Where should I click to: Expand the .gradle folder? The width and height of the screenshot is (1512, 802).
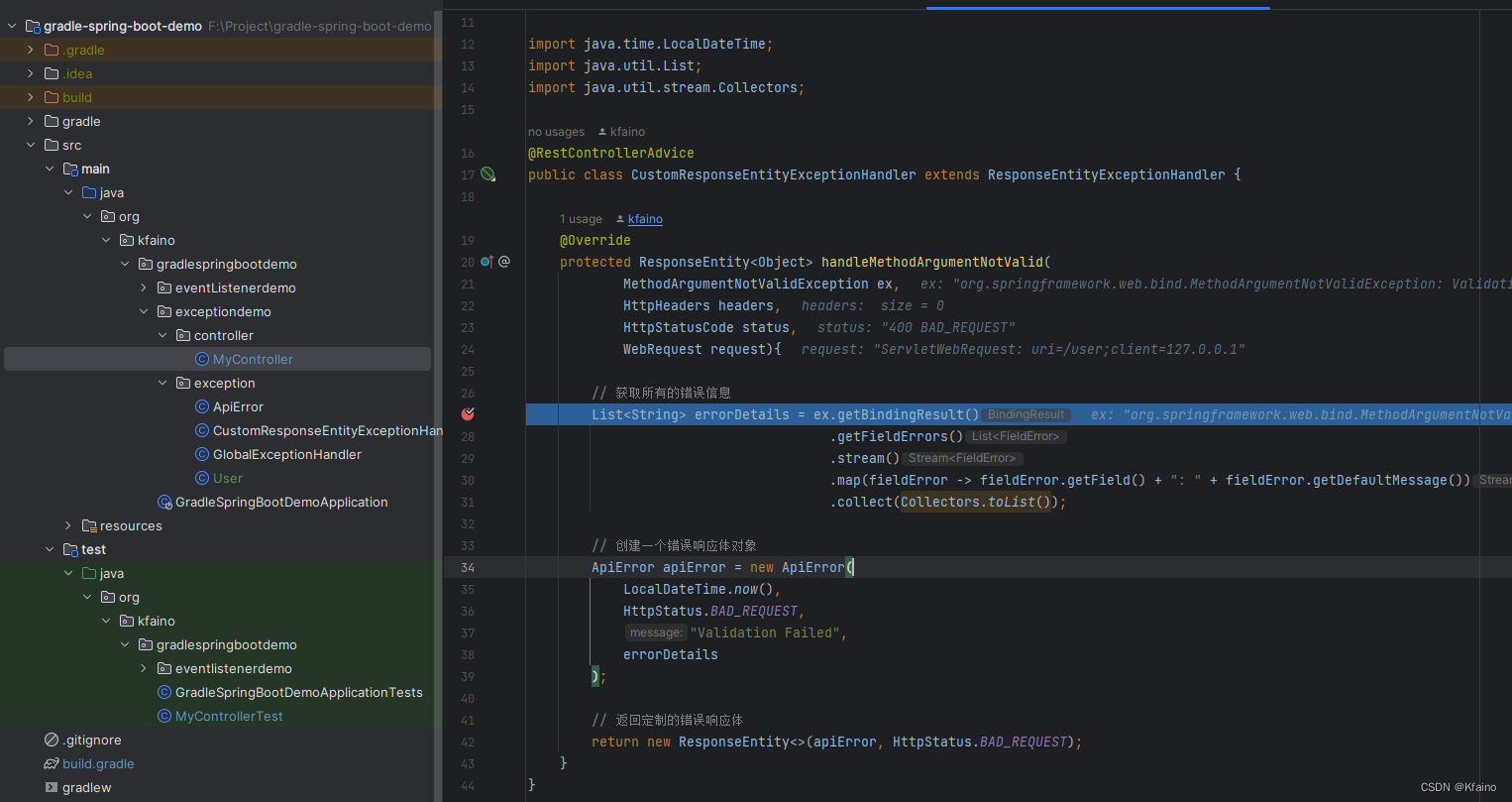pyautogui.click(x=31, y=50)
